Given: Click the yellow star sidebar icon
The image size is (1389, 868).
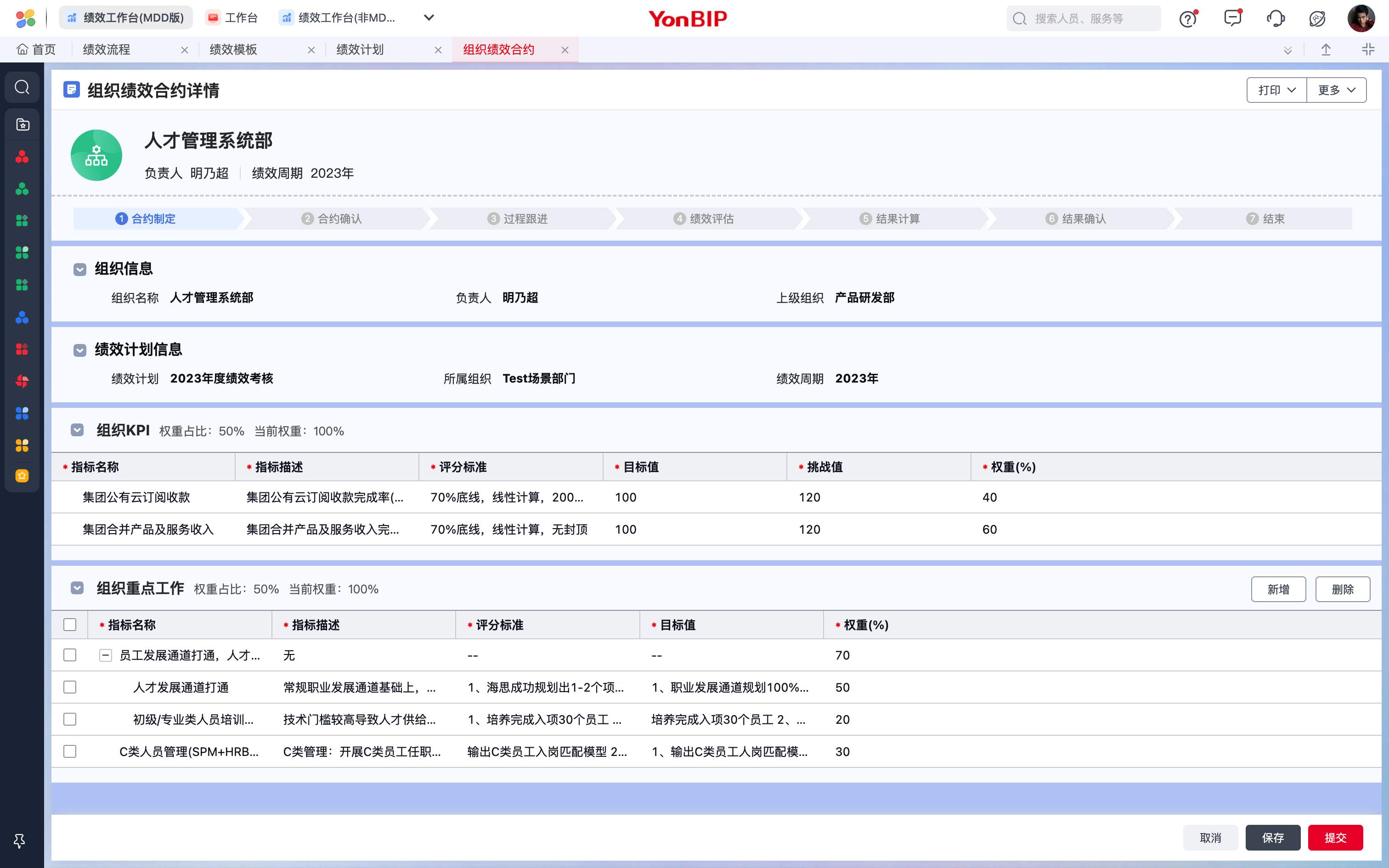Looking at the screenshot, I should [x=22, y=475].
